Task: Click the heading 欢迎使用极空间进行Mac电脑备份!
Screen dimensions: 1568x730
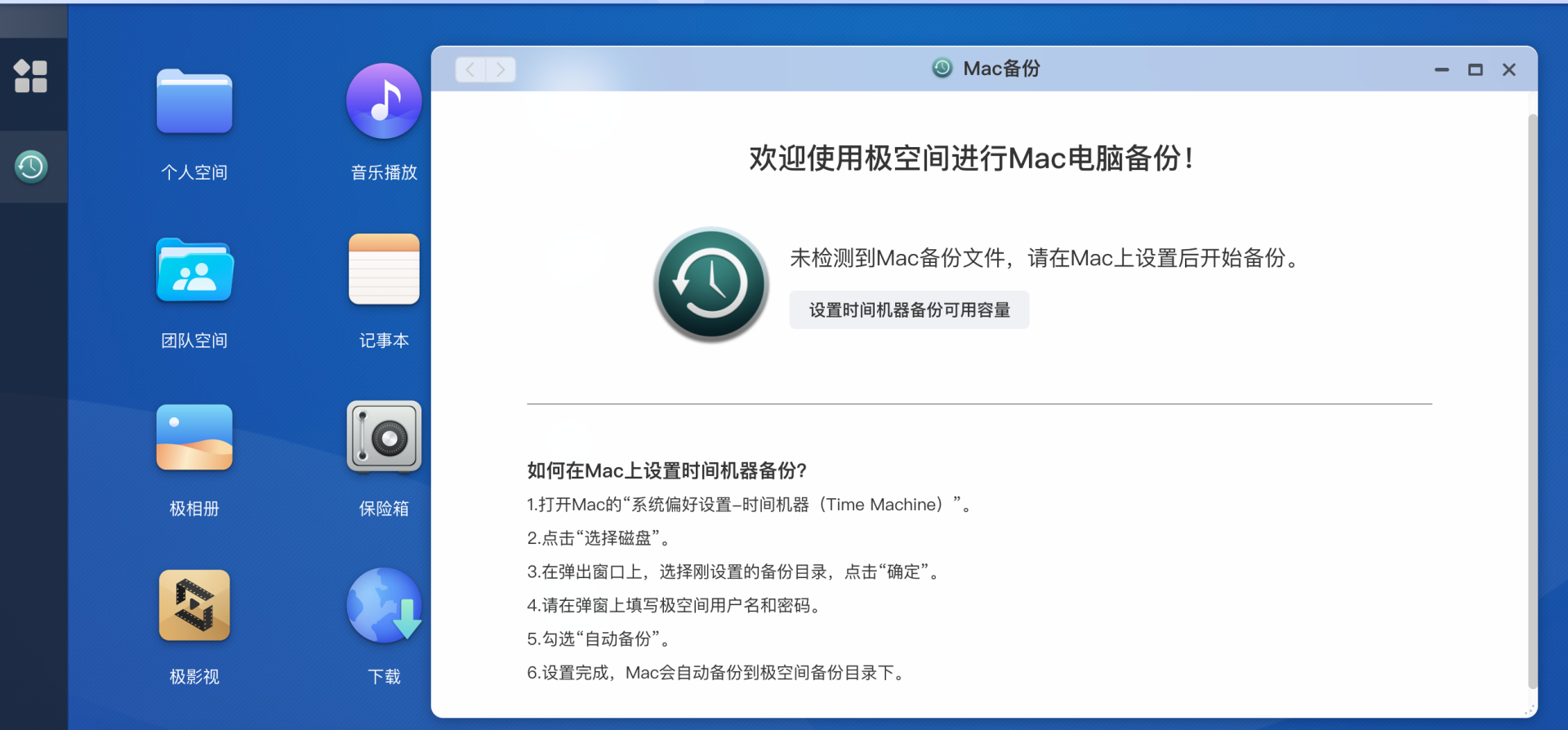Action: pyautogui.click(x=972, y=158)
